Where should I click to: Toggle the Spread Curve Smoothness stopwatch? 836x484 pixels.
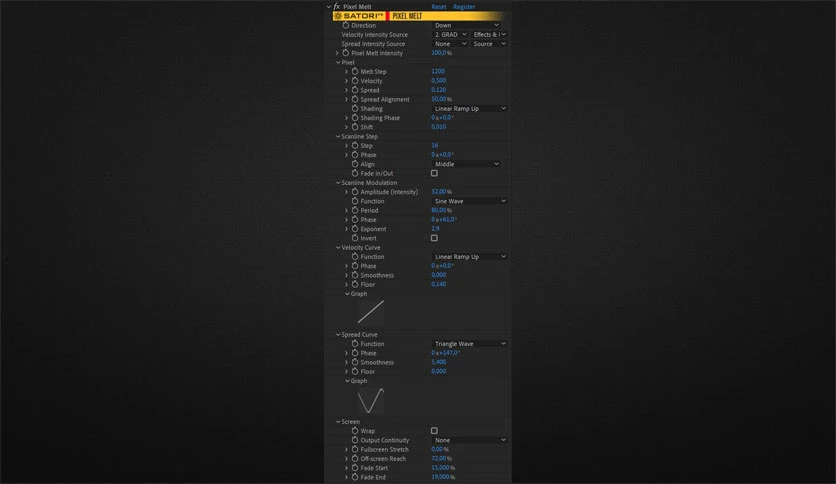pos(355,362)
